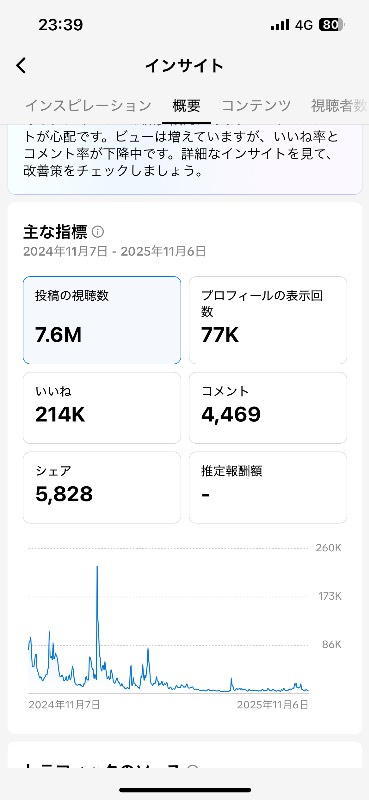Open info icon beside 主な指標
This screenshot has height=800, width=369.
coord(98,232)
